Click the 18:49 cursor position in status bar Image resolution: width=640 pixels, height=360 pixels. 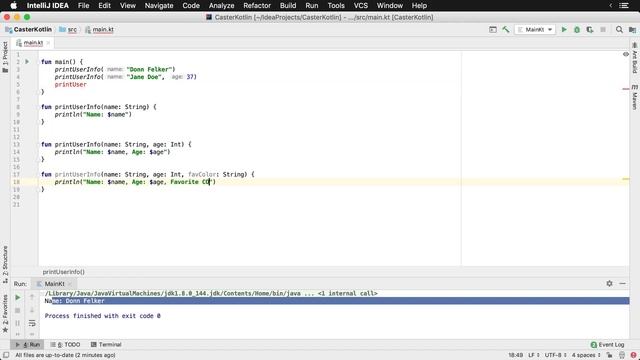pyautogui.click(x=515, y=355)
